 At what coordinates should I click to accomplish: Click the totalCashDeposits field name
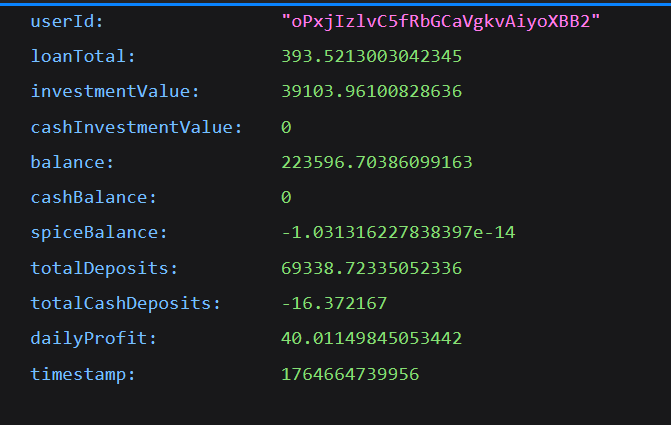(125, 303)
